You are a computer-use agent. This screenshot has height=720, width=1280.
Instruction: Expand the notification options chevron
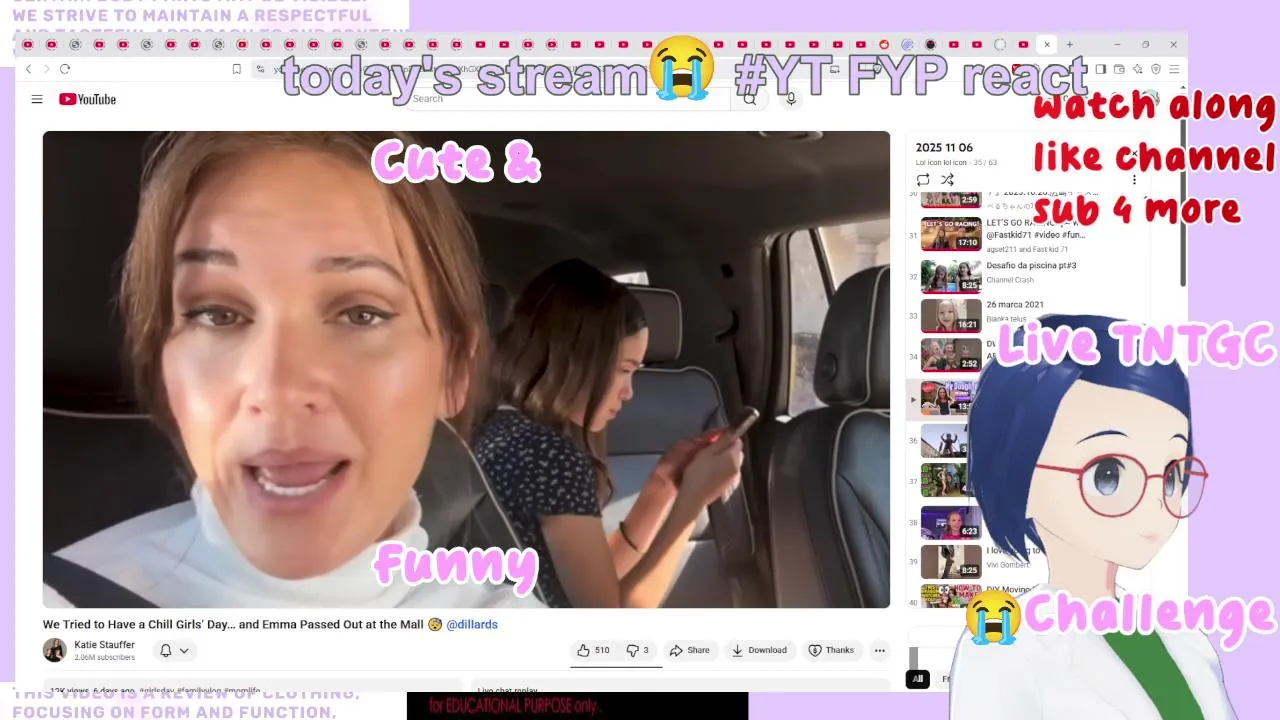pyautogui.click(x=184, y=651)
